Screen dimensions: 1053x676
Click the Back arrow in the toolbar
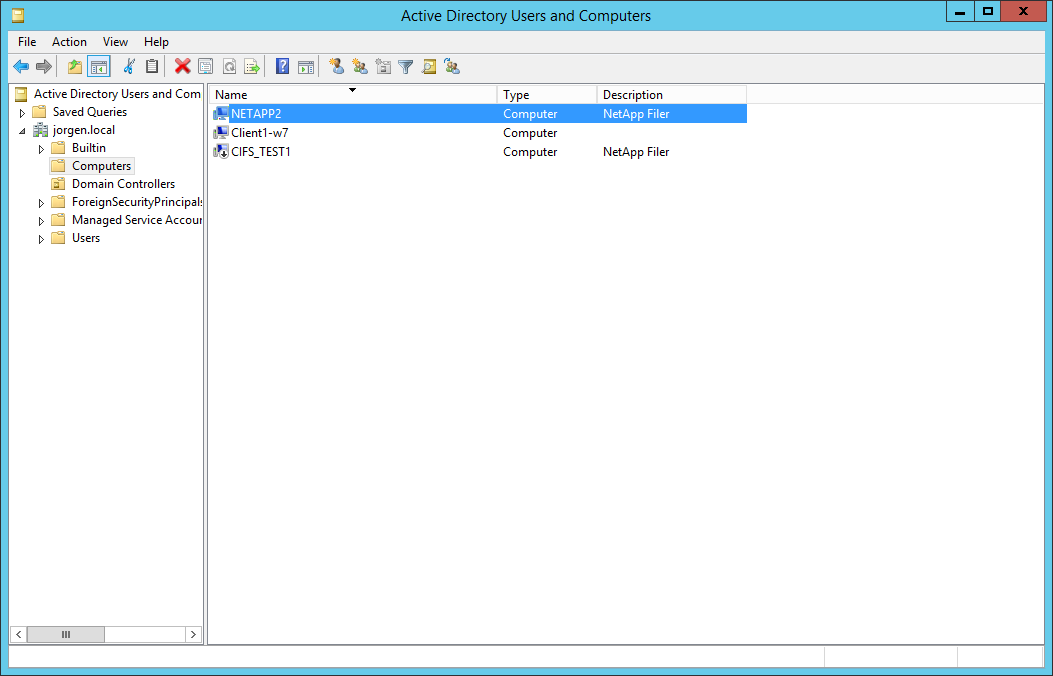(x=21, y=67)
